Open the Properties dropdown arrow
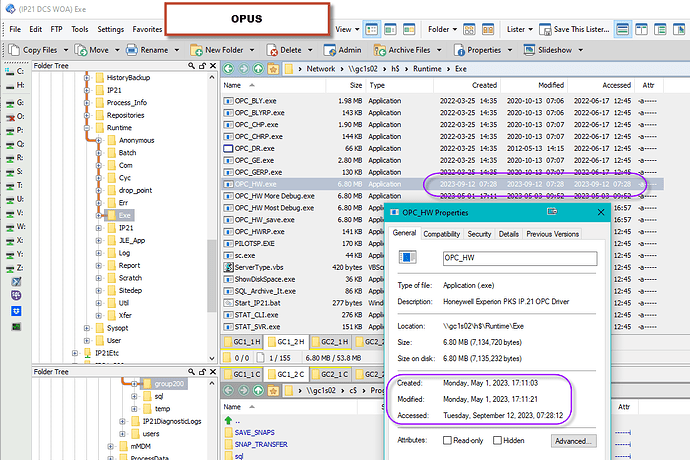The image size is (690, 460). 510,50
